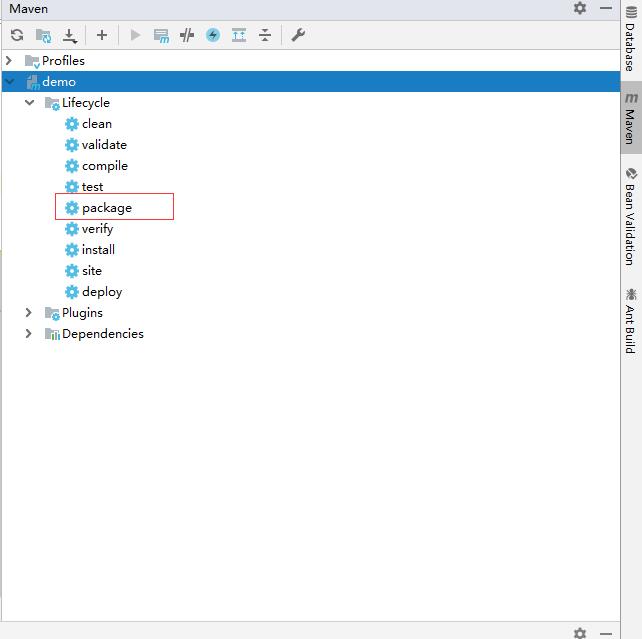Expand the Dependencies node

[29, 334]
